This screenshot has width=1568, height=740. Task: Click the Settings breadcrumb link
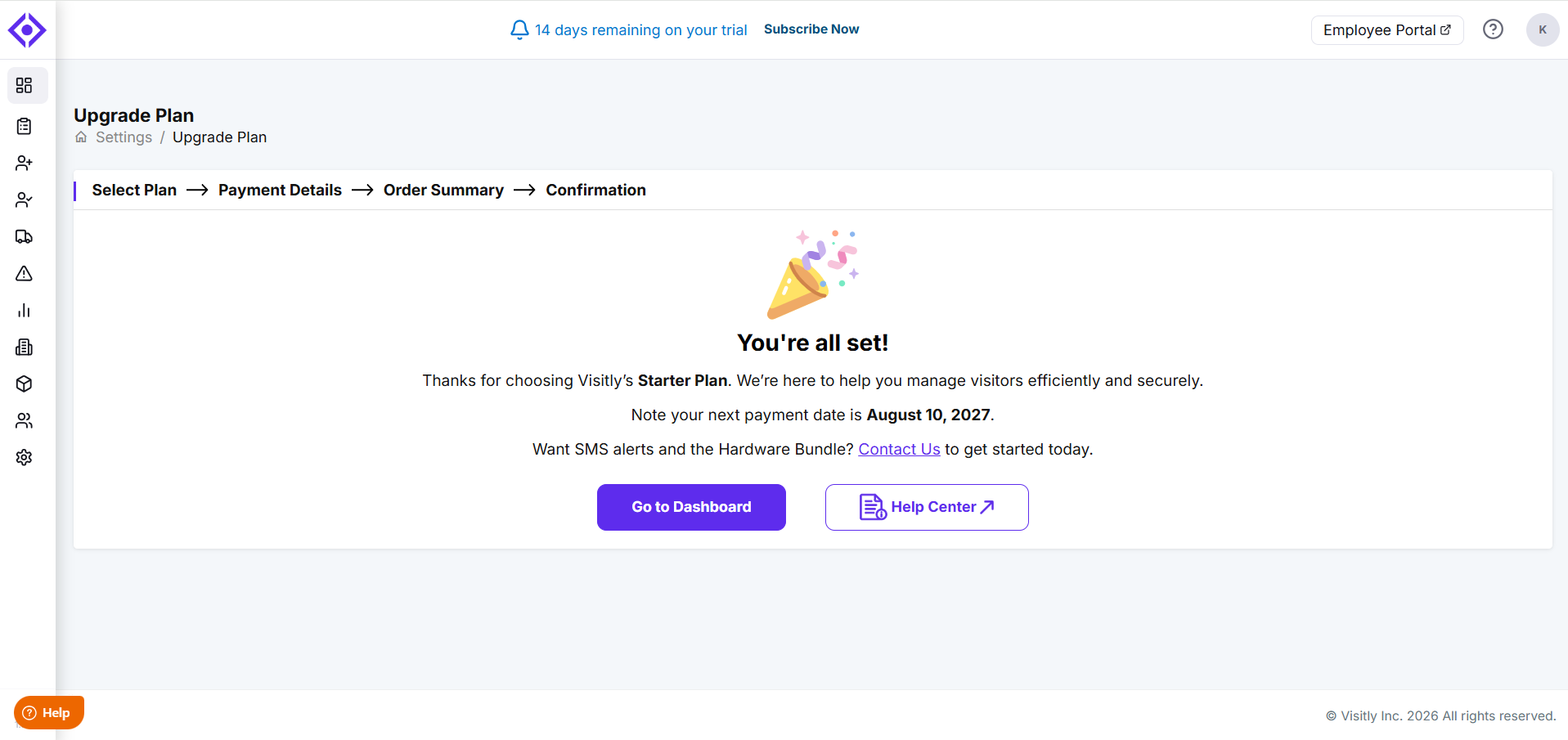124,137
